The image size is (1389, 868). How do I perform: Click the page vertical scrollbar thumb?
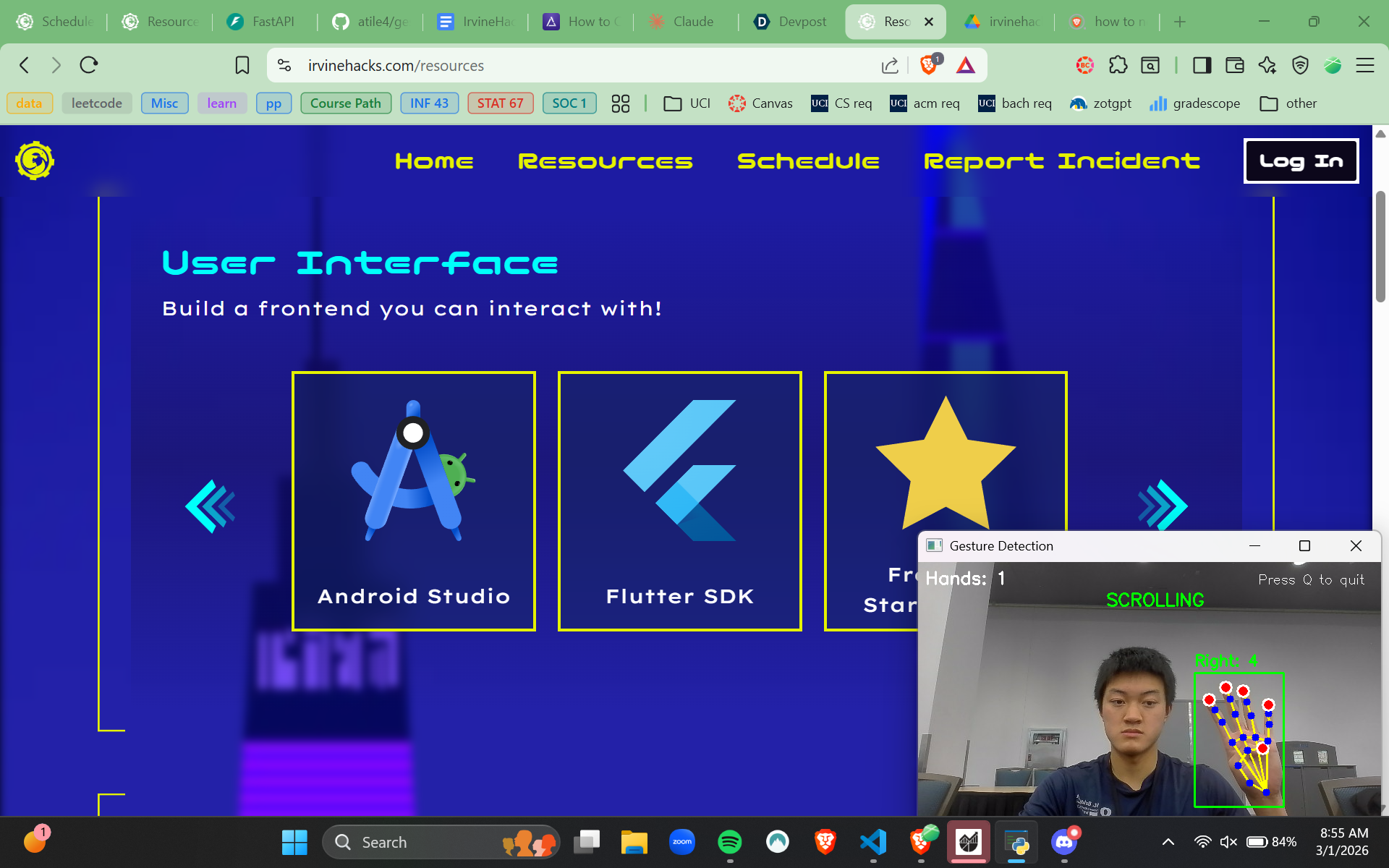1380,246
